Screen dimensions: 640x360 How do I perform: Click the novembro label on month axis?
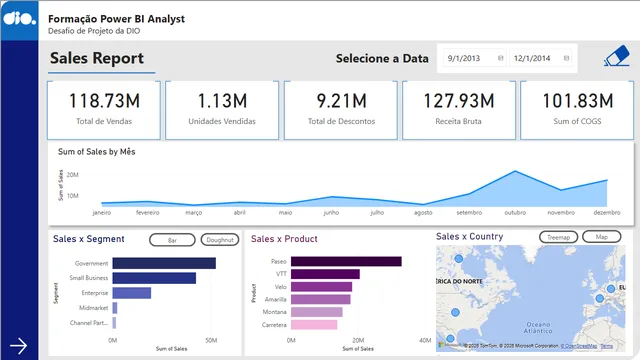(561, 213)
